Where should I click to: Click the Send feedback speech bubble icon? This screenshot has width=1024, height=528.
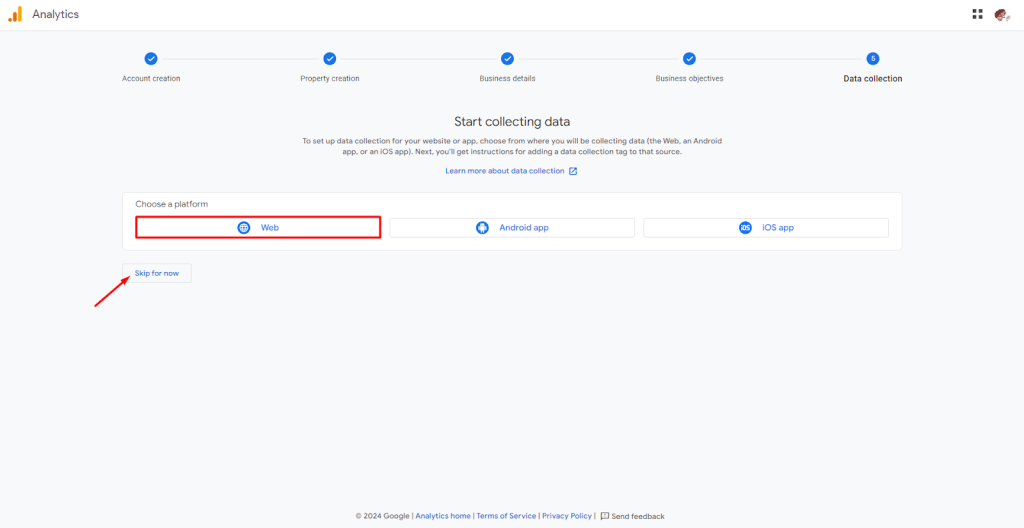605,516
